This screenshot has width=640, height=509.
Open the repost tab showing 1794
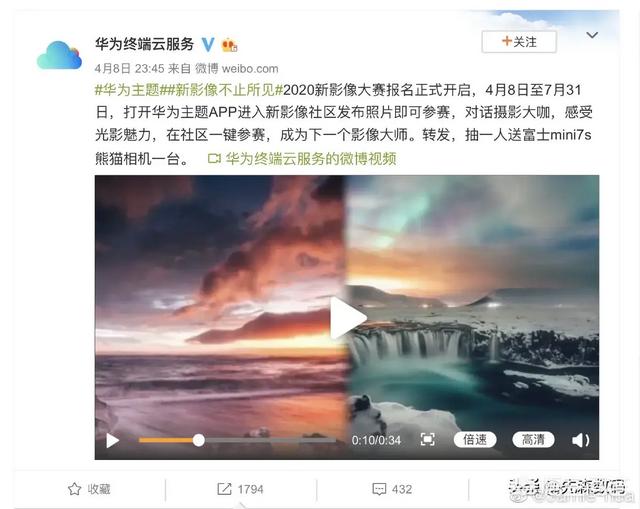pos(240,489)
